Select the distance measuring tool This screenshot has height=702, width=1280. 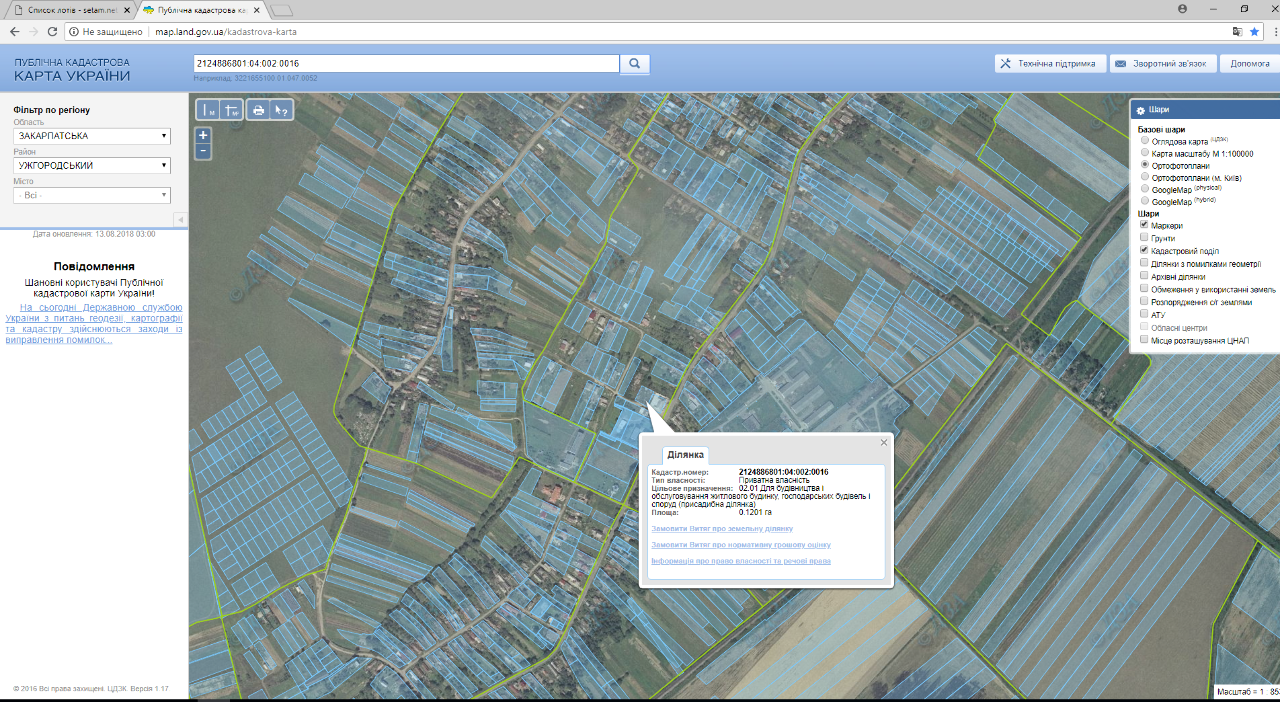(208, 111)
